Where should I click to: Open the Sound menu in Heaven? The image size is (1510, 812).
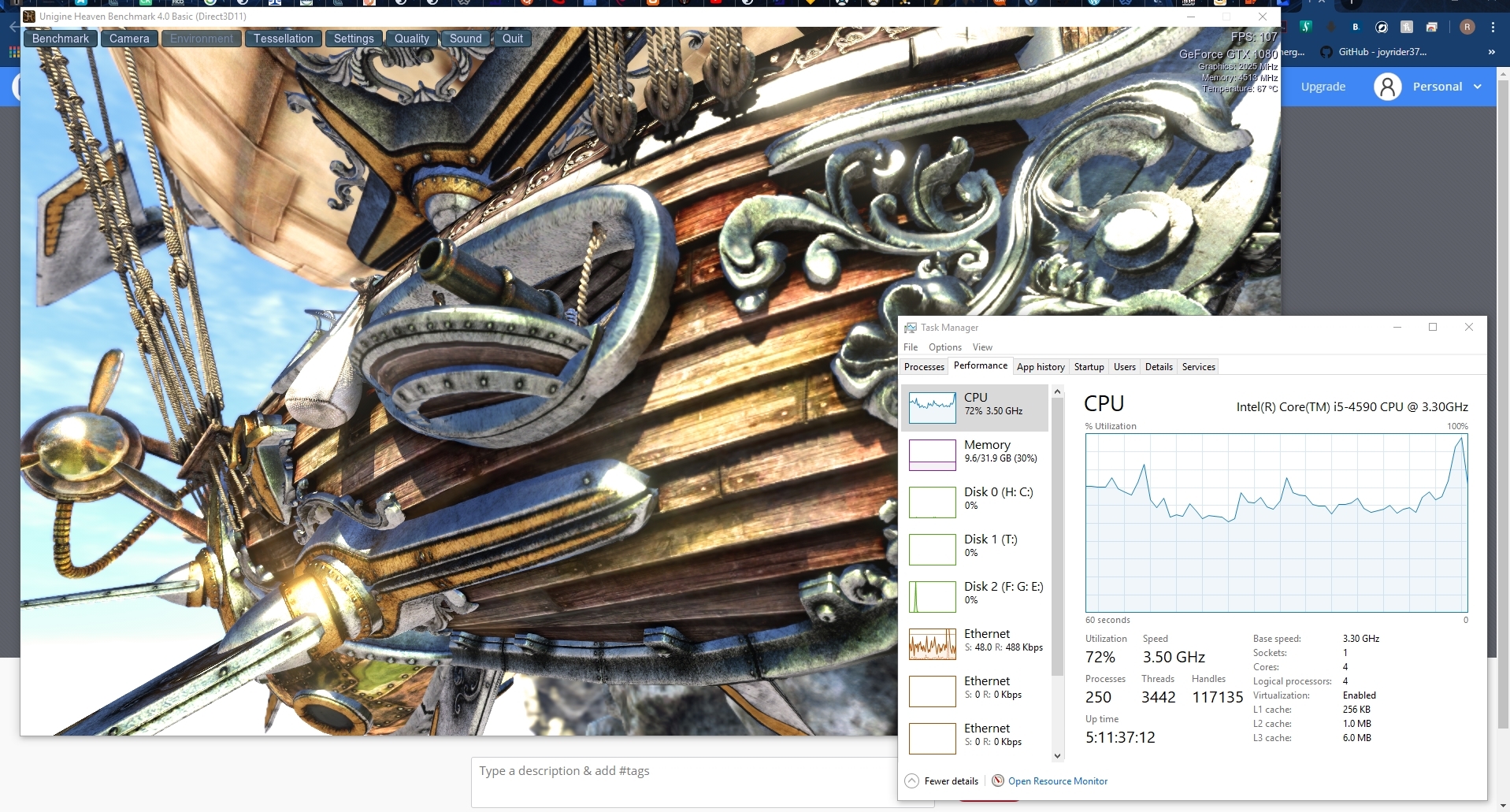(466, 39)
